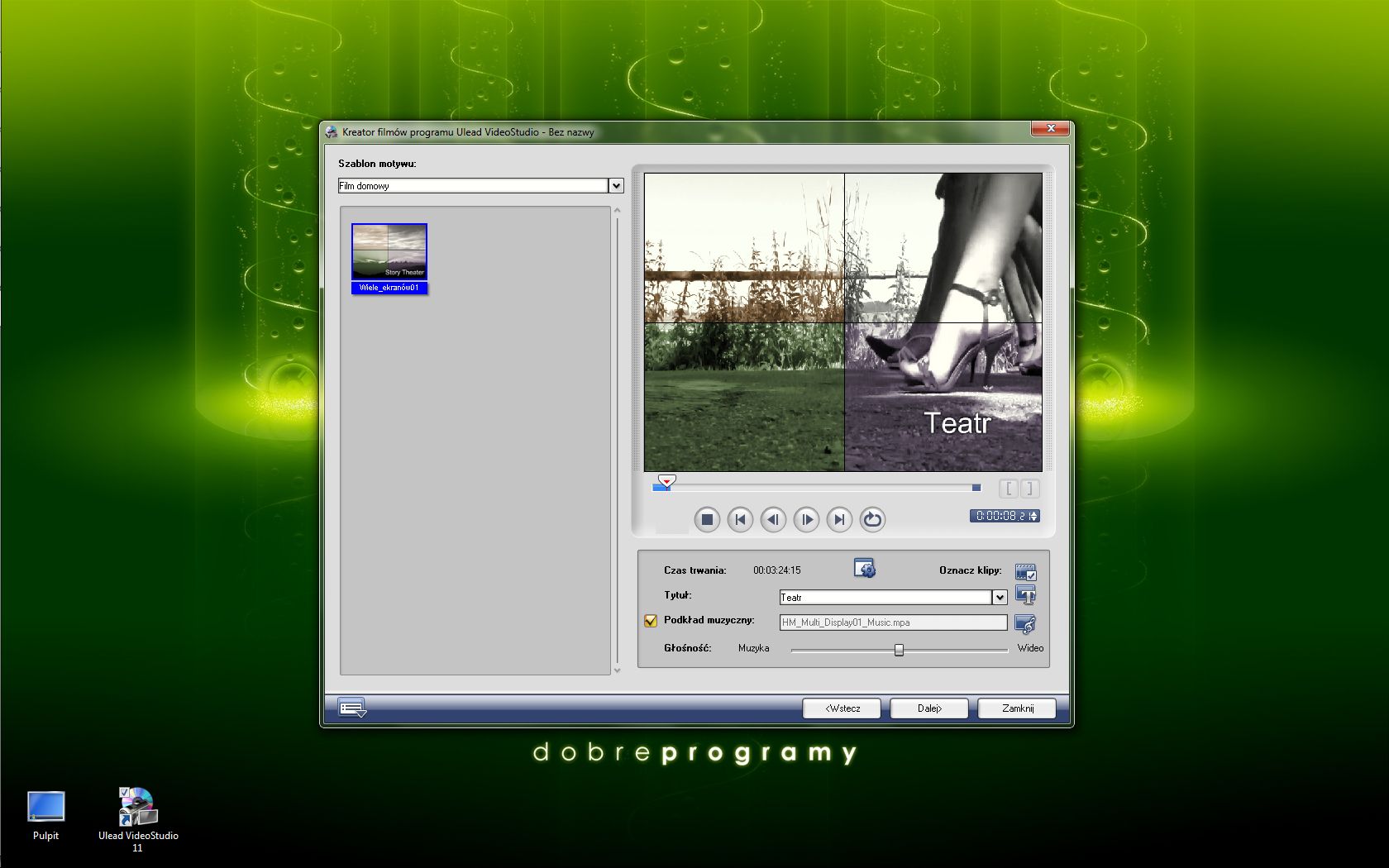Viewport: 1389px width, 868px height.
Task: Click the Tytuł field containing Teatr
Action: click(885, 597)
